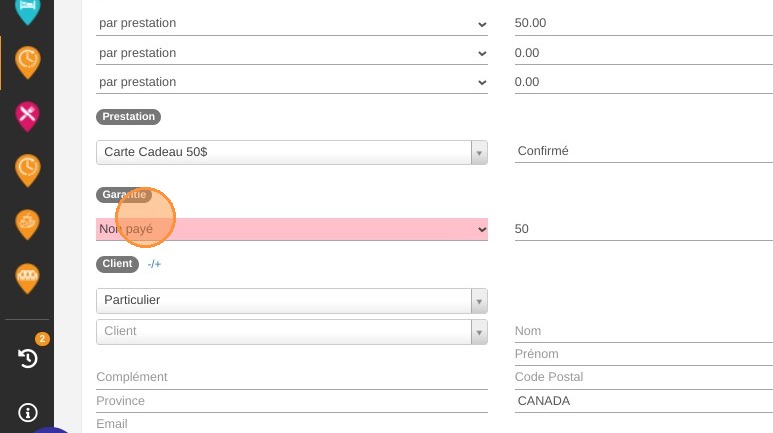Open the empty Client selection combo box
773x433 pixels.
(x=292, y=331)
